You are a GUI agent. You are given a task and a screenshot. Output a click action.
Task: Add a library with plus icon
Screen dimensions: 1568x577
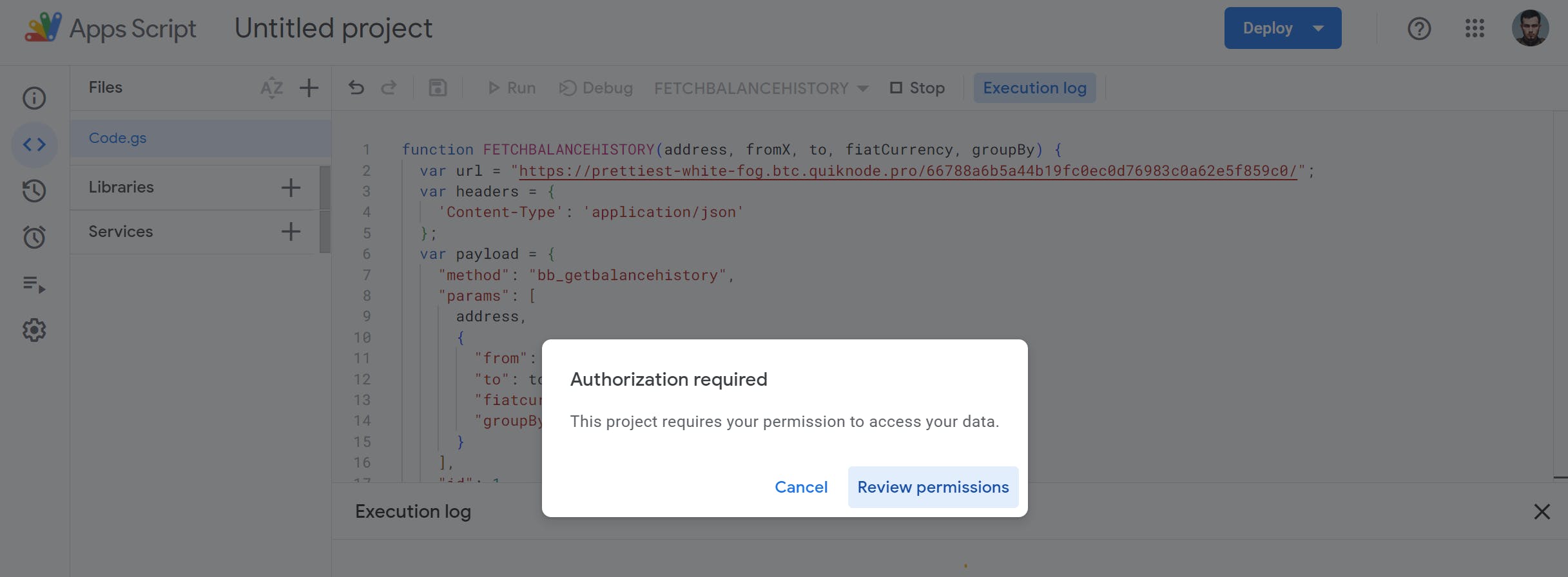pos(291,187)
